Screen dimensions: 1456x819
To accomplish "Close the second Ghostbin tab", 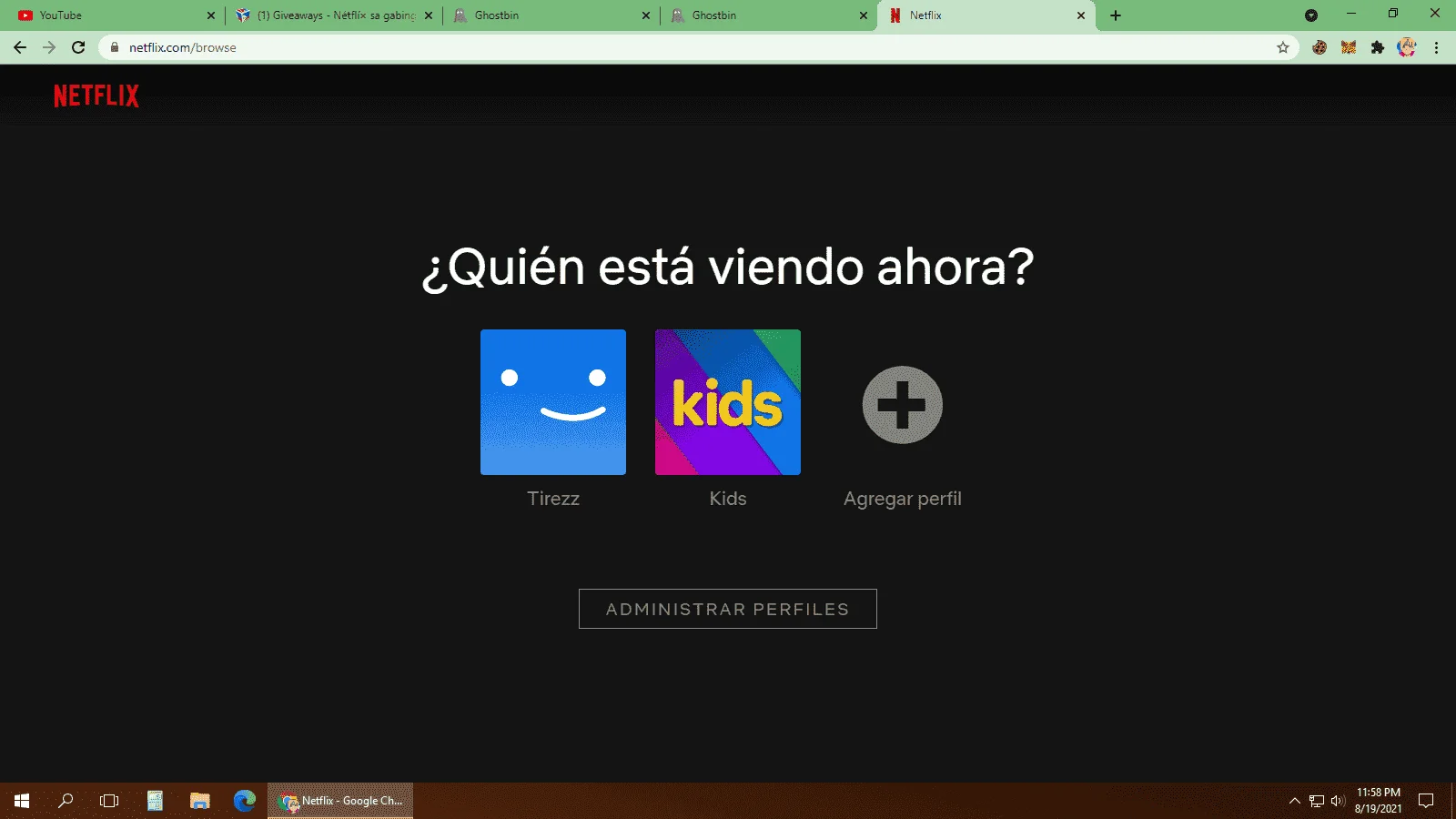I will (x=864, y=15).
